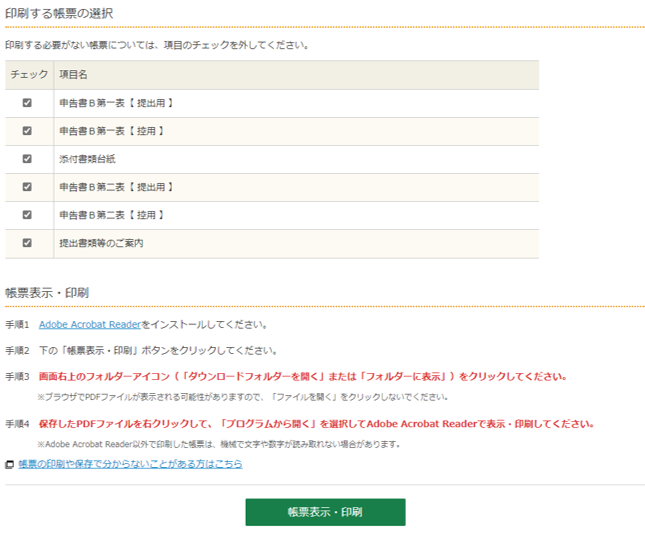645x548 pixels.
Task: Click the 項目名 column header
Action: click(x=73, y=74)
